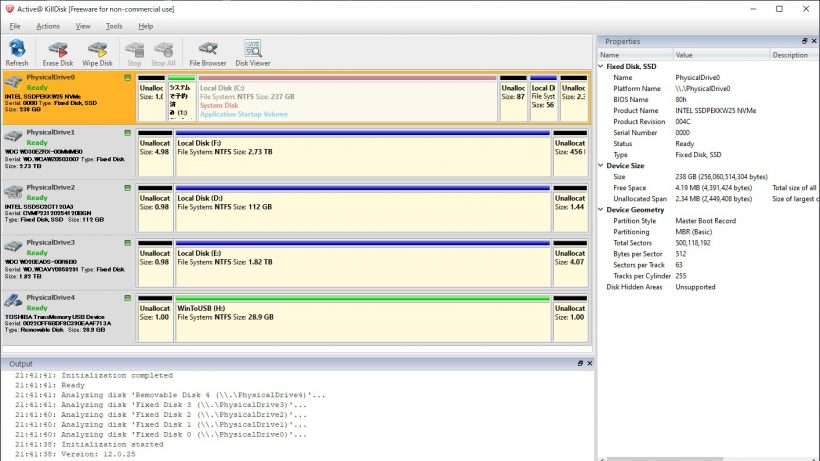Click the PhysicalDrive1 disk icon
The height and width of the screenshot is (461, 820).
(13, 136)
